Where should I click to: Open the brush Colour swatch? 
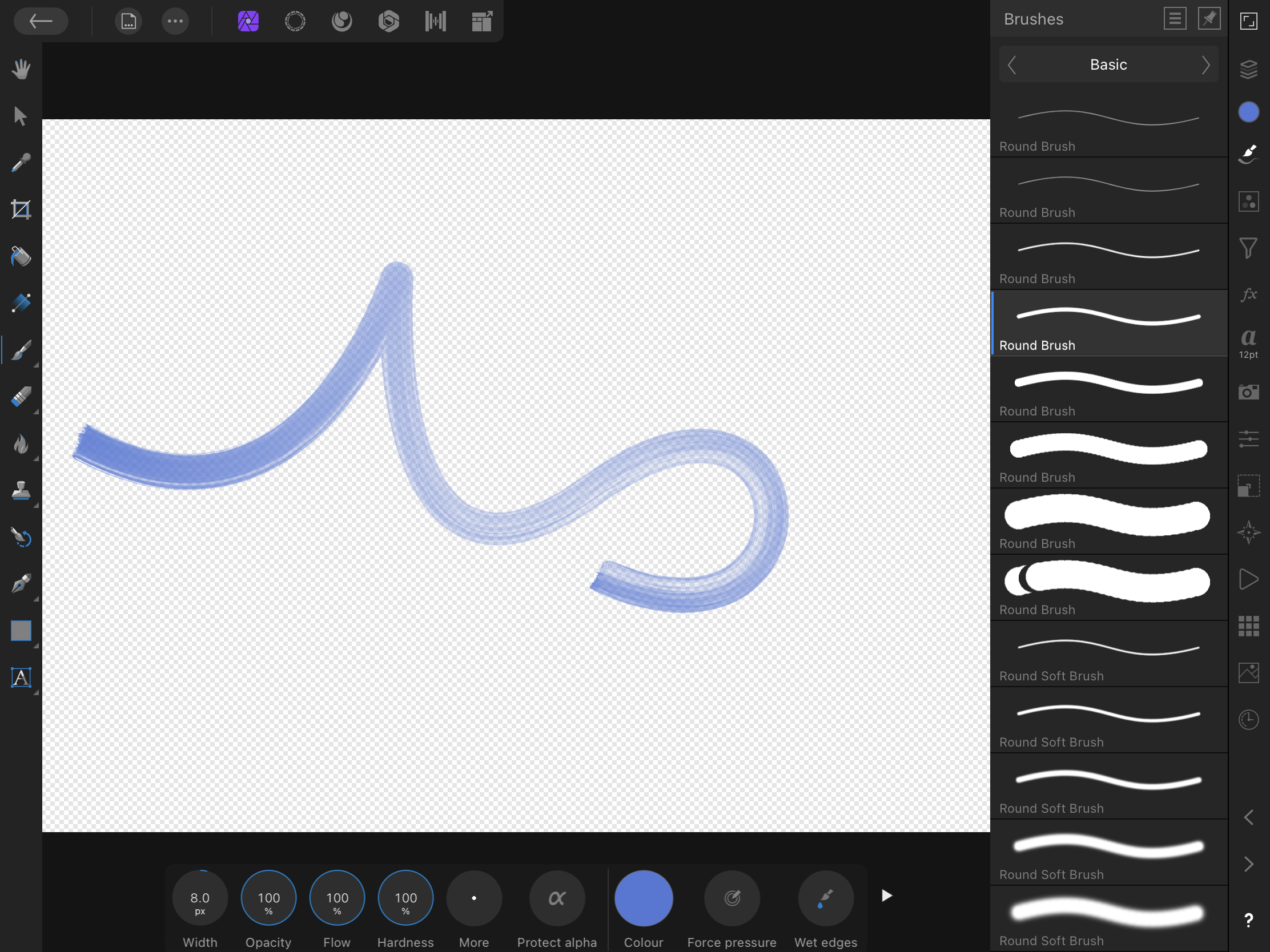click(643, 898)
